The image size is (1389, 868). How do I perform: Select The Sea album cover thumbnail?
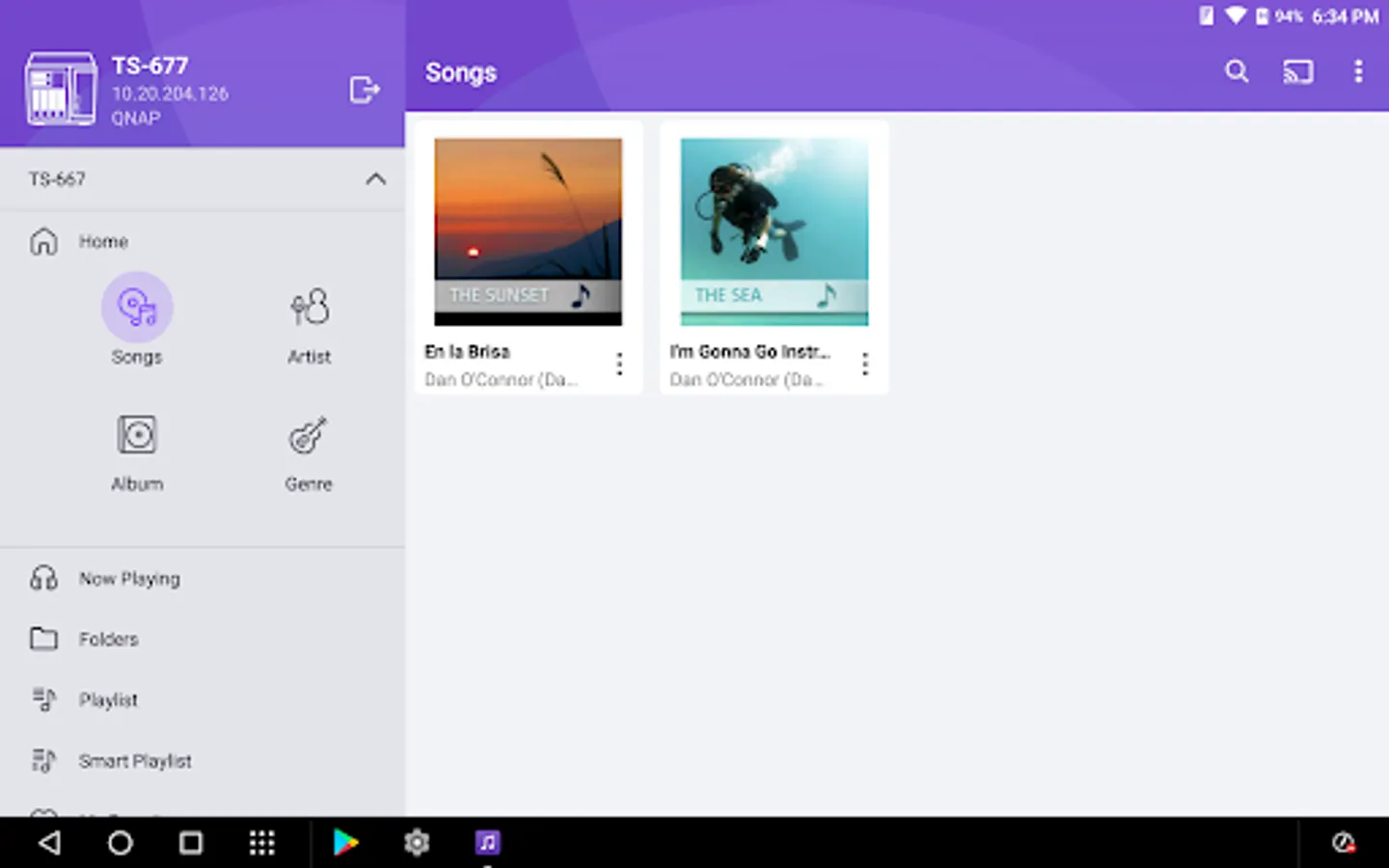774,231
